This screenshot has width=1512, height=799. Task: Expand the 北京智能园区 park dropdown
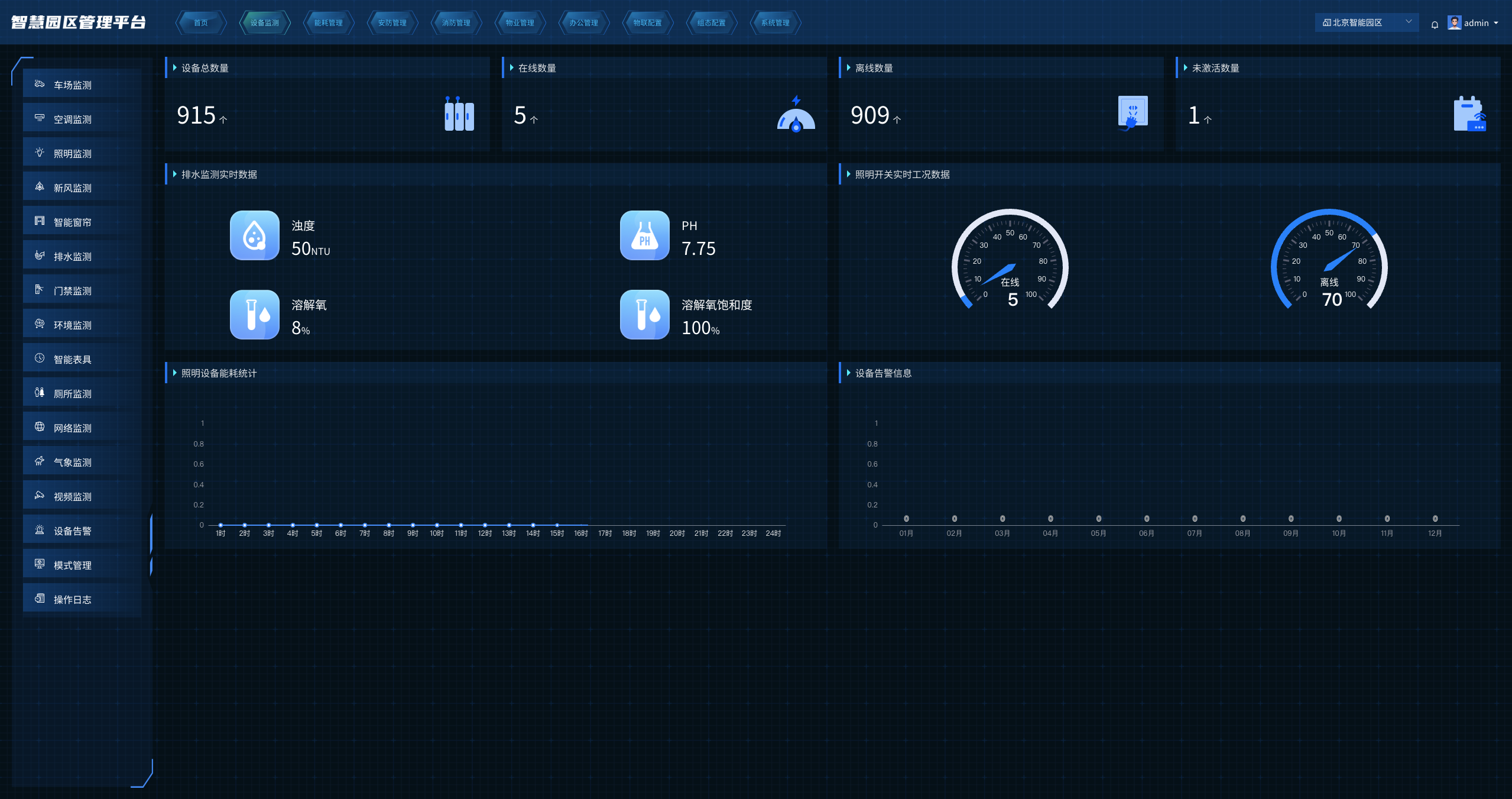click(x=1367, y=22)
